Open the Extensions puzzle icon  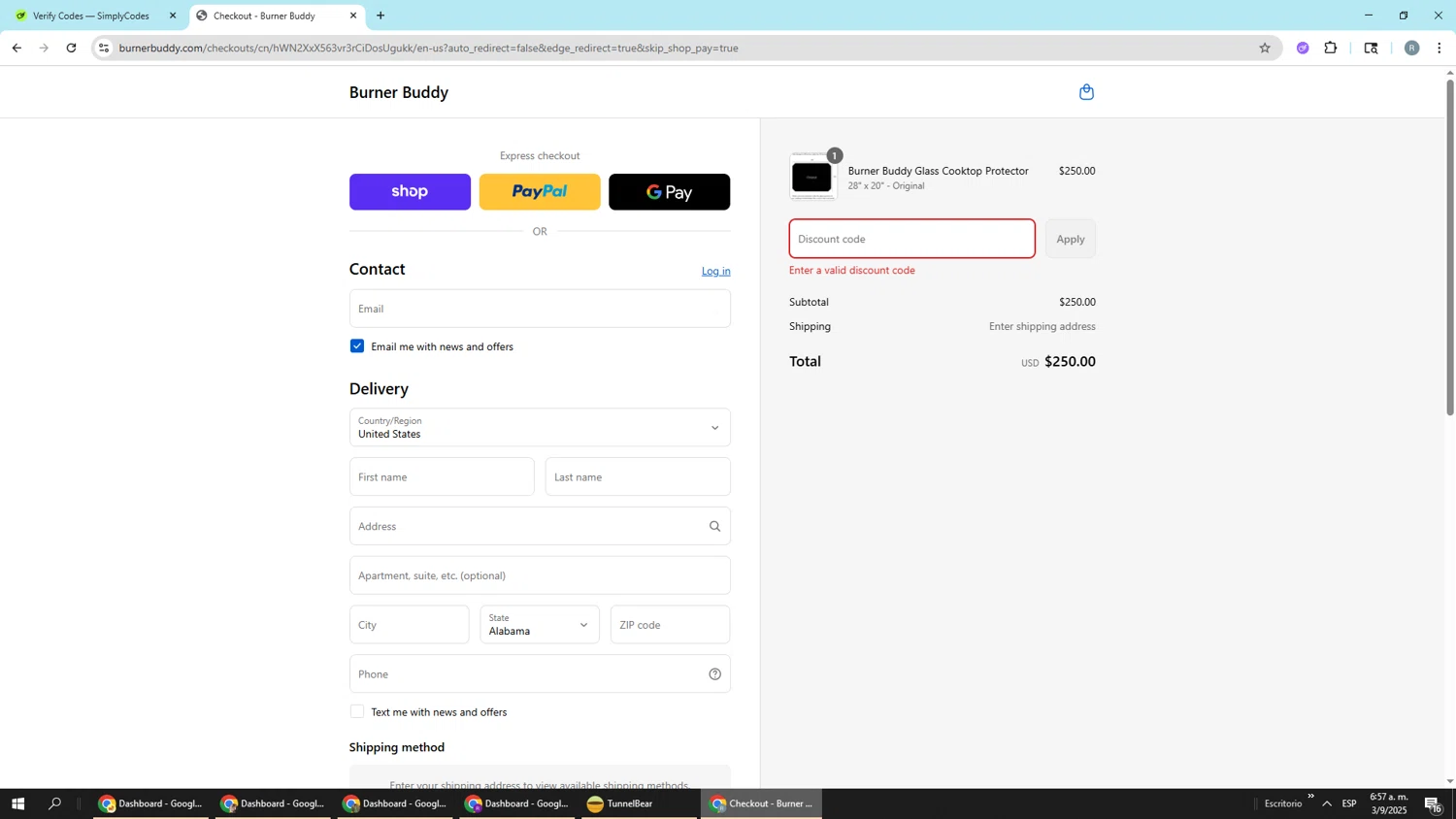click(1331, 48)
